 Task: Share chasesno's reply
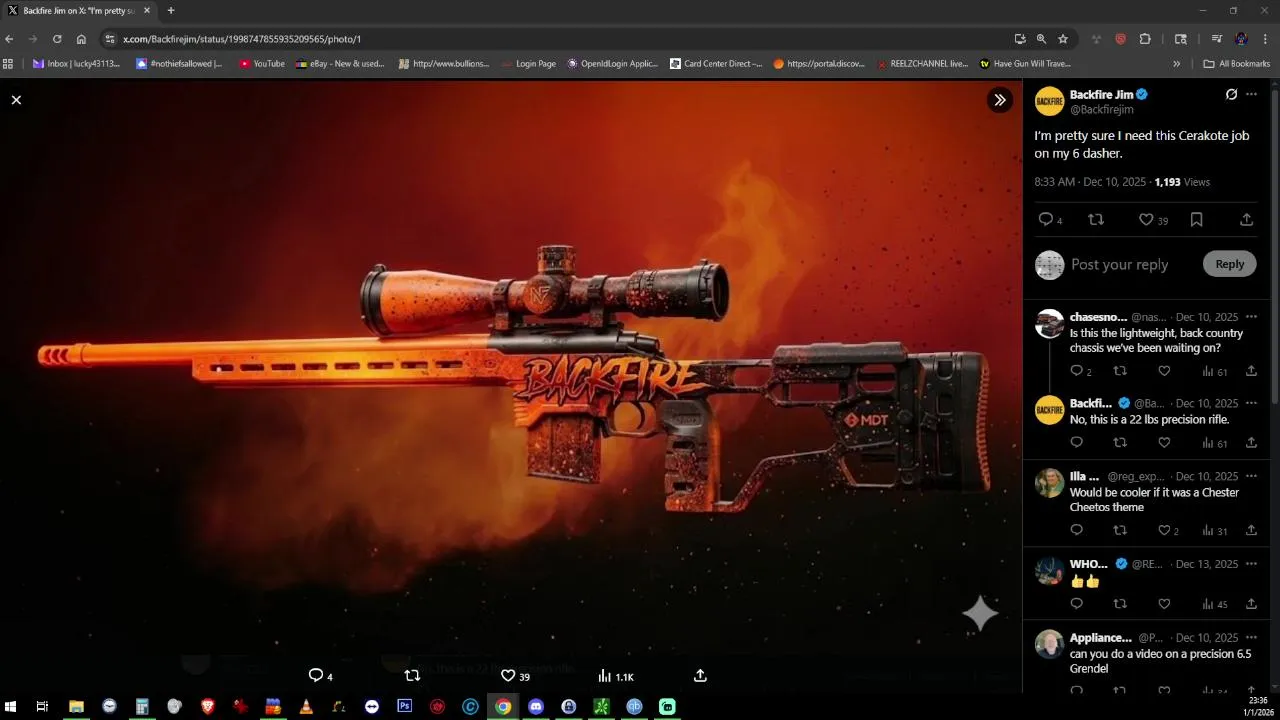(x=1251, y=371)
